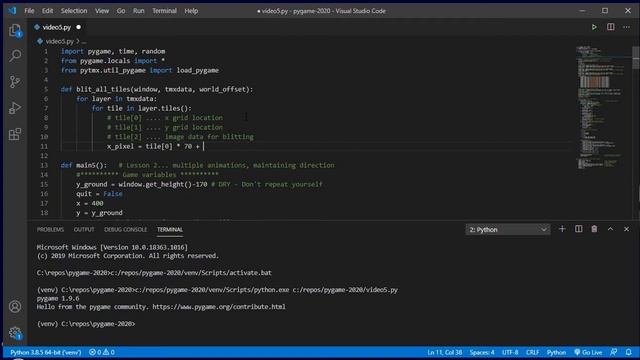640x360 pixels.
Task: Click line number 13 in gutter
Action: coord(44,165)
